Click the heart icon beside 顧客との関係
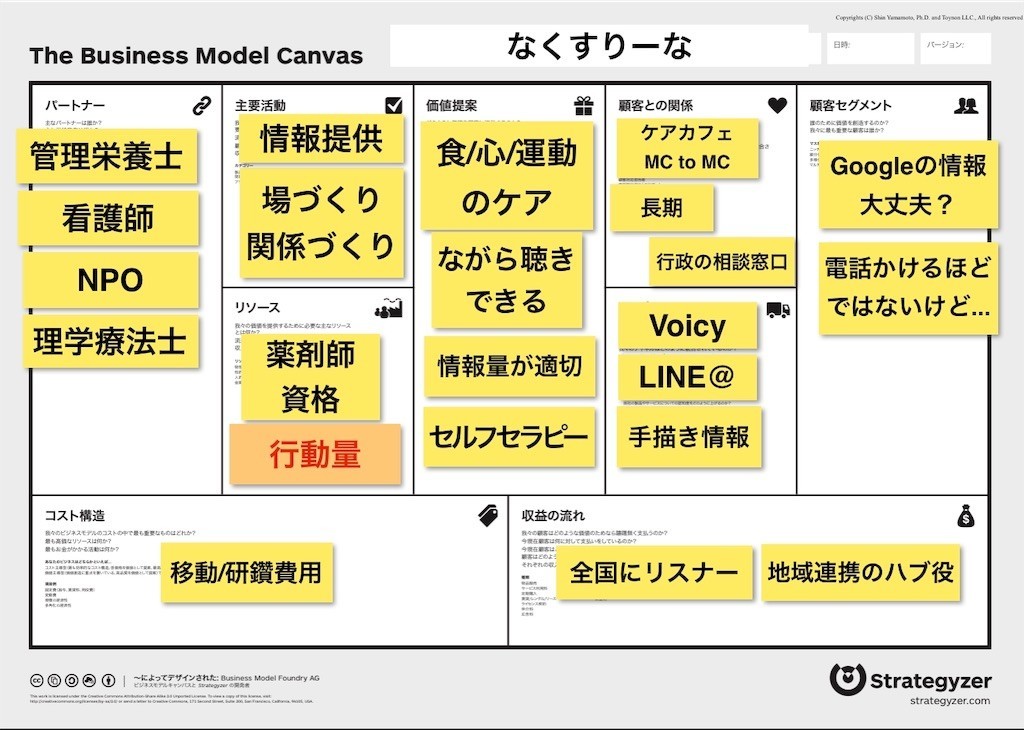1024x730 pixels. point(777,105)
